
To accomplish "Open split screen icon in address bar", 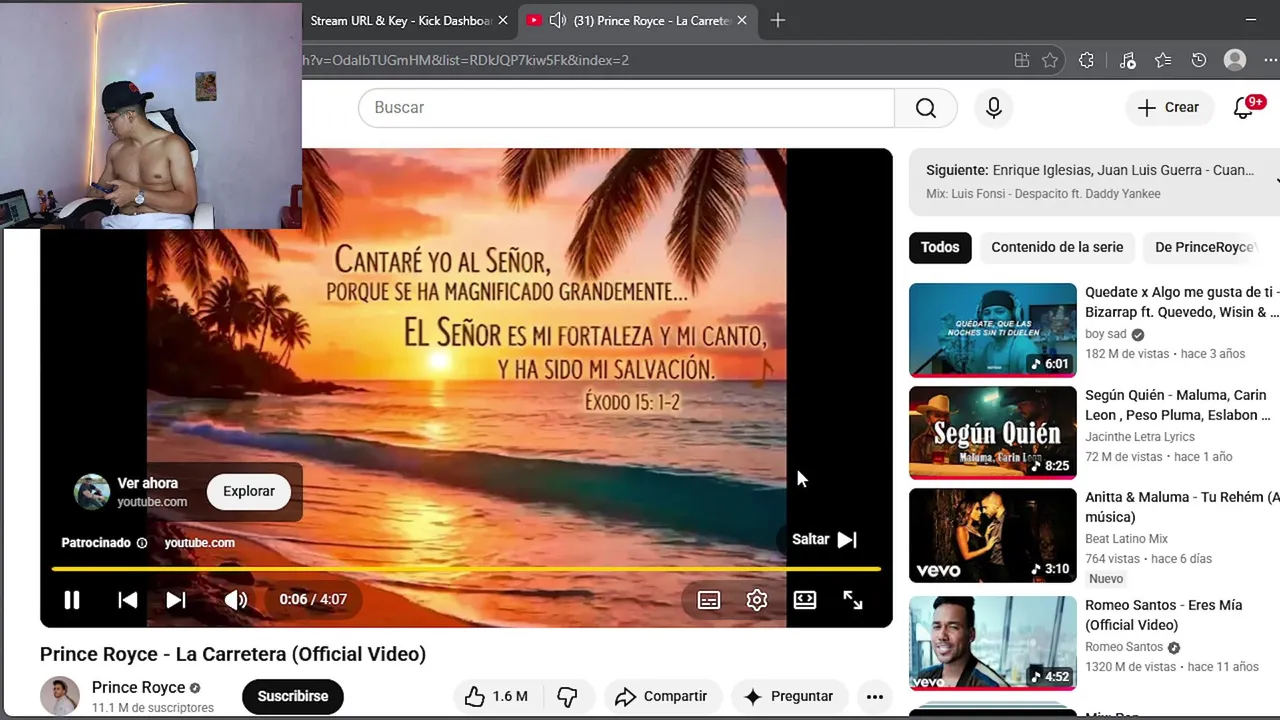I will [x=1022, y=60].
